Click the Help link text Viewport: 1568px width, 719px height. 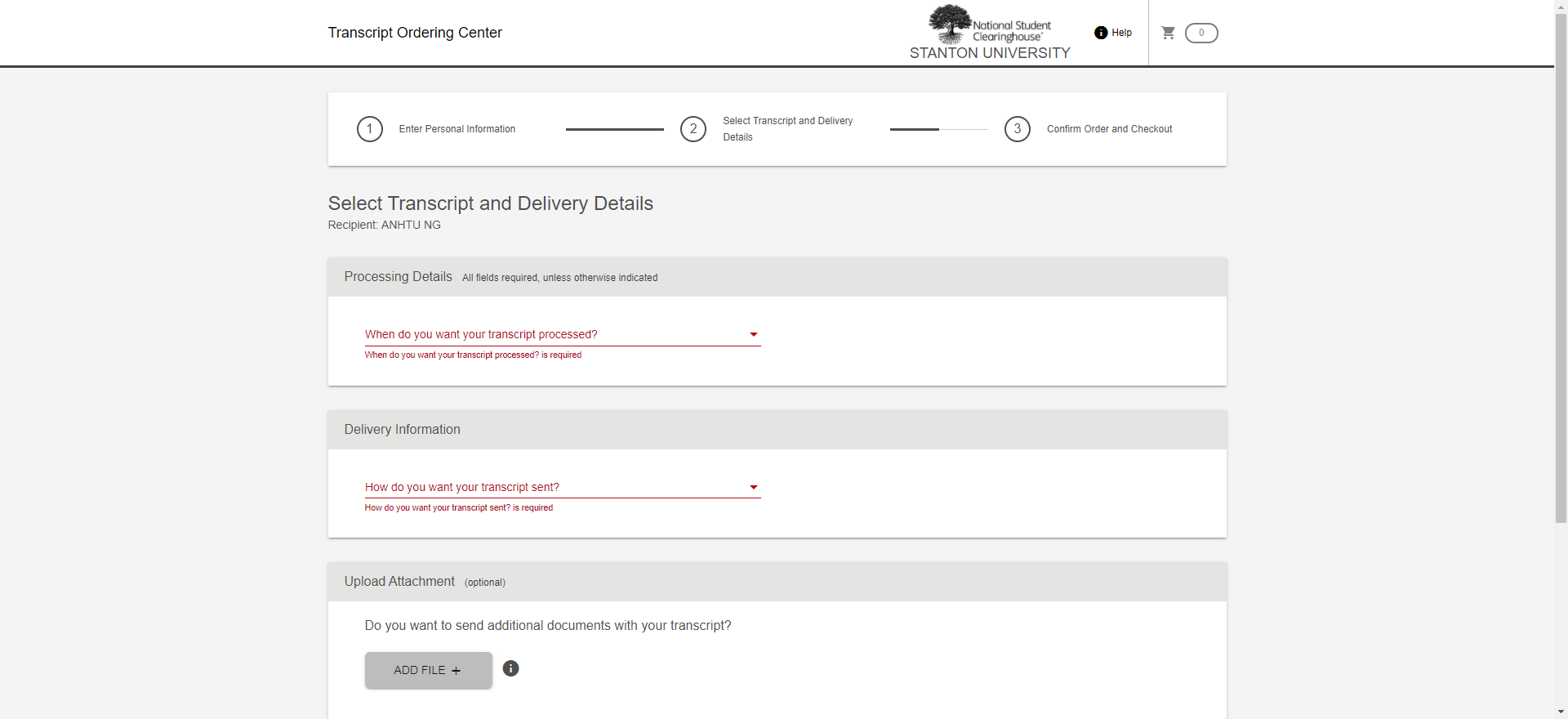click(x=1121, y=33)
